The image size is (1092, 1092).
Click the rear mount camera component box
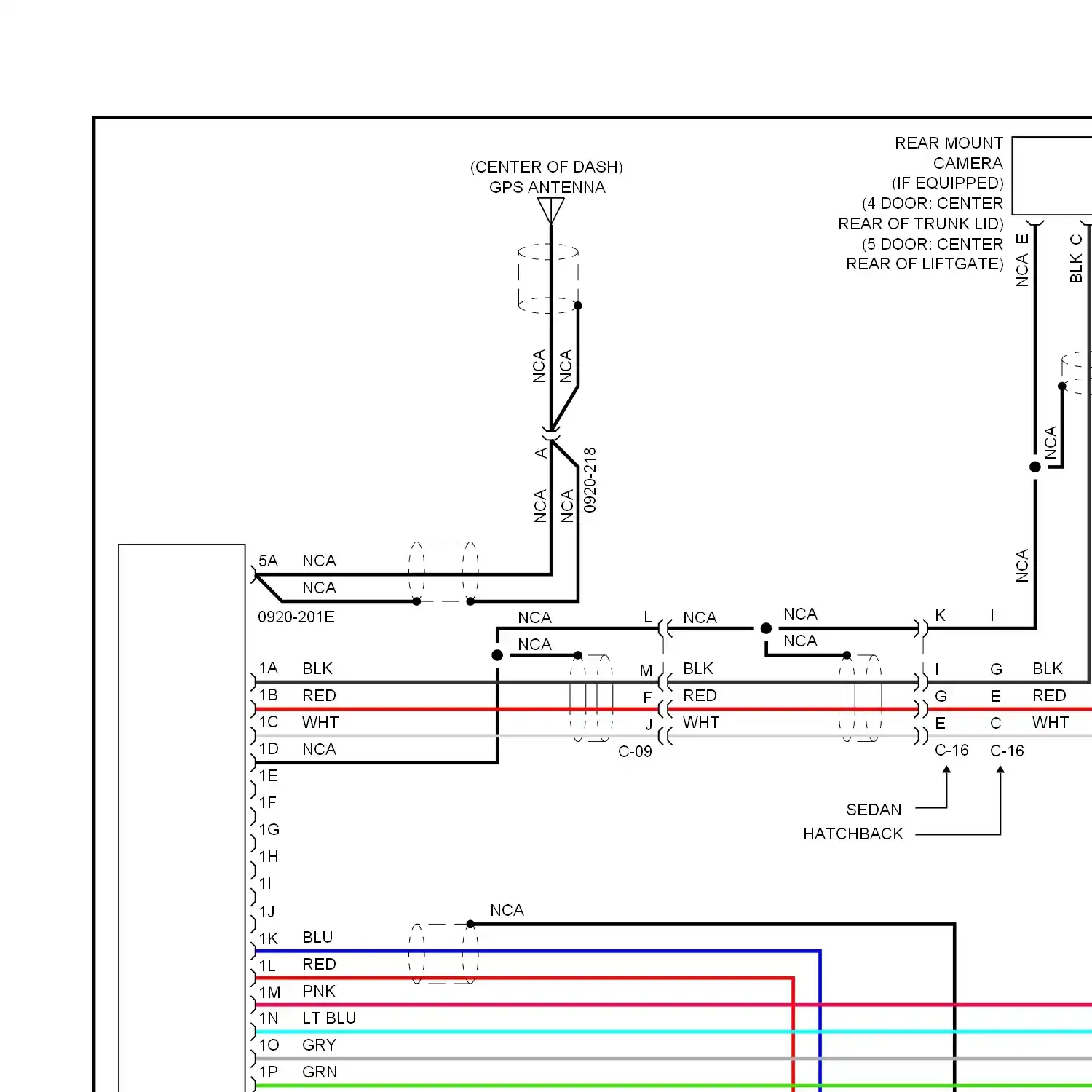click(1052, 175)
